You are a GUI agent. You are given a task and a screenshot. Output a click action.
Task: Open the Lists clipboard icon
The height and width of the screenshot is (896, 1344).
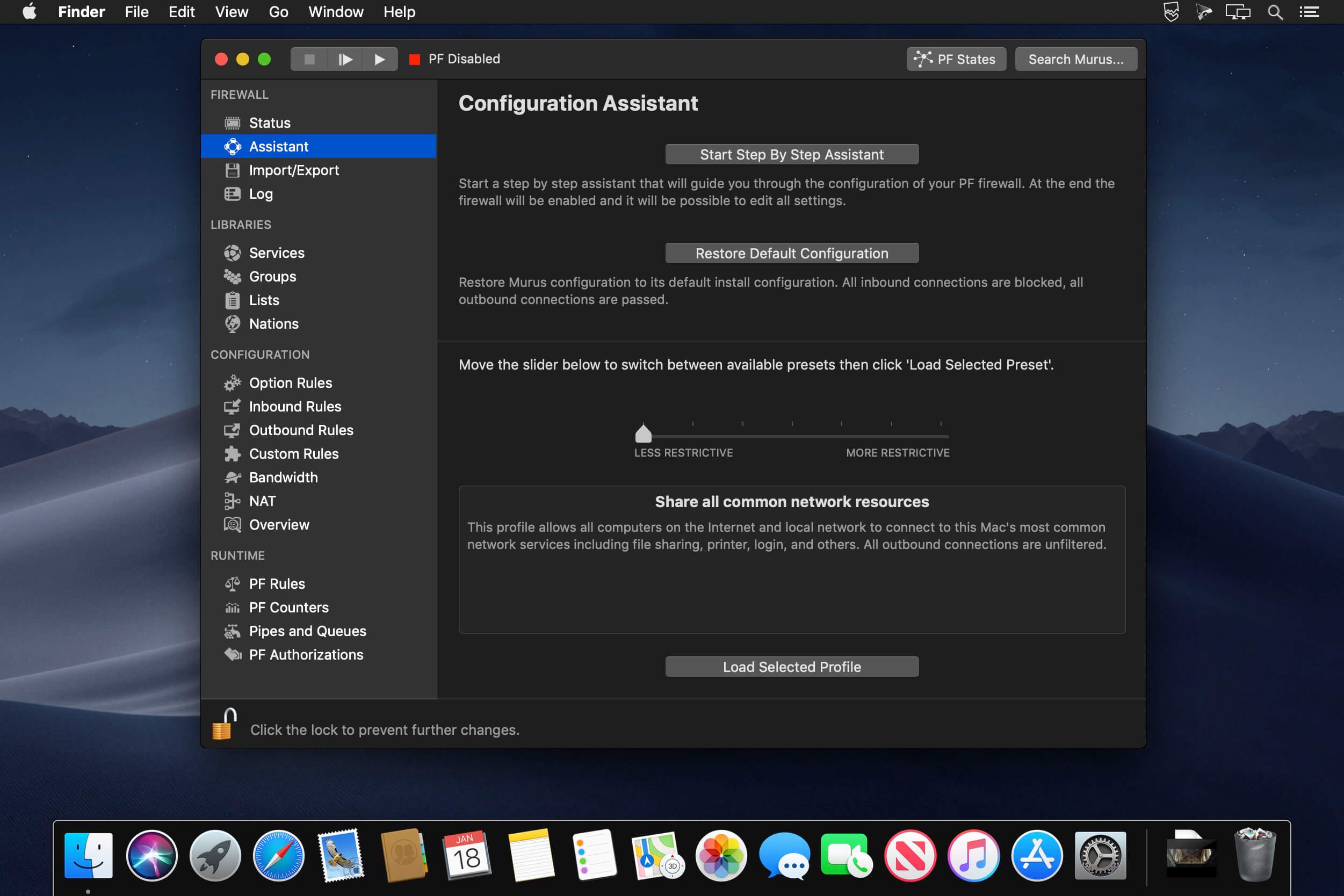click(x=232, y=300)
